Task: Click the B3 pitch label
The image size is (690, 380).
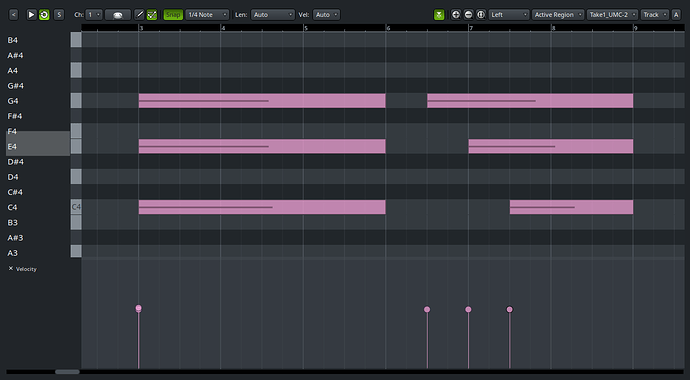Action: click(x=12, y=223)
